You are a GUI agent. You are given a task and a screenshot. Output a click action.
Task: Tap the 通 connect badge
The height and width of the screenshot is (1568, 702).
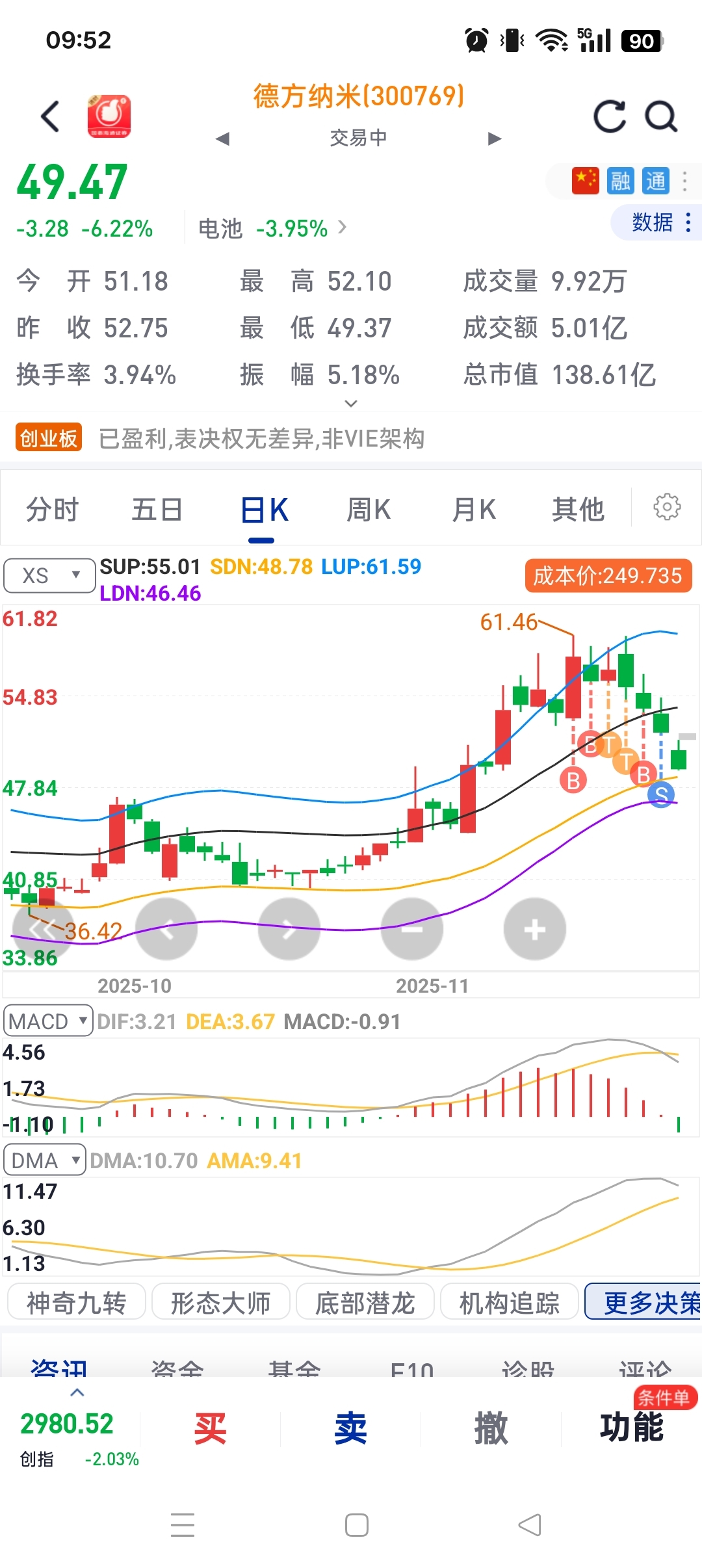click(x=655, y=181)
